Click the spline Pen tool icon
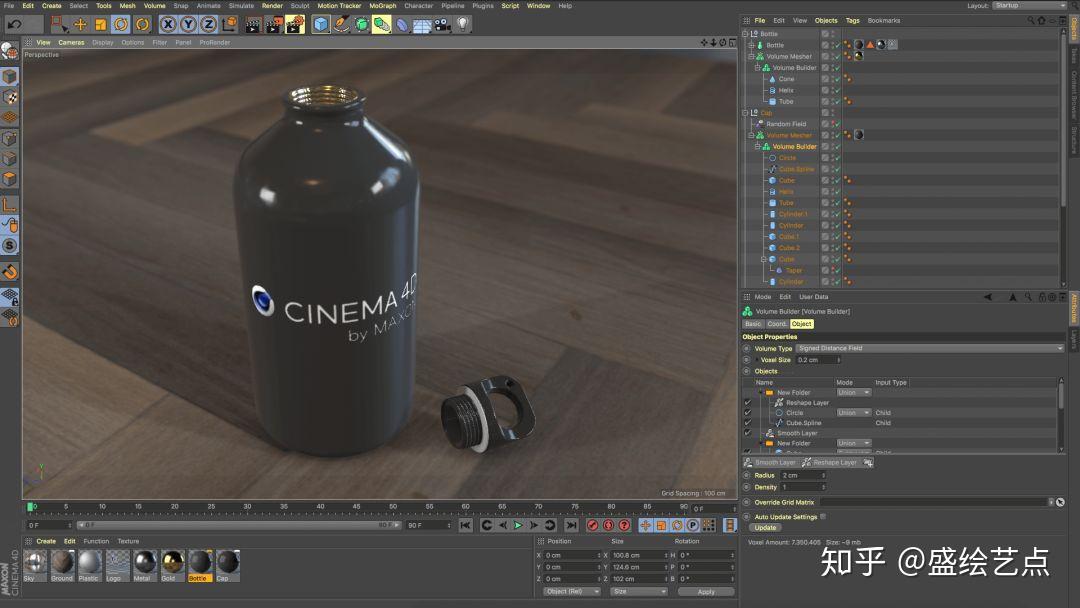This screenshot has height=608, width=1080. coord(342,25)
